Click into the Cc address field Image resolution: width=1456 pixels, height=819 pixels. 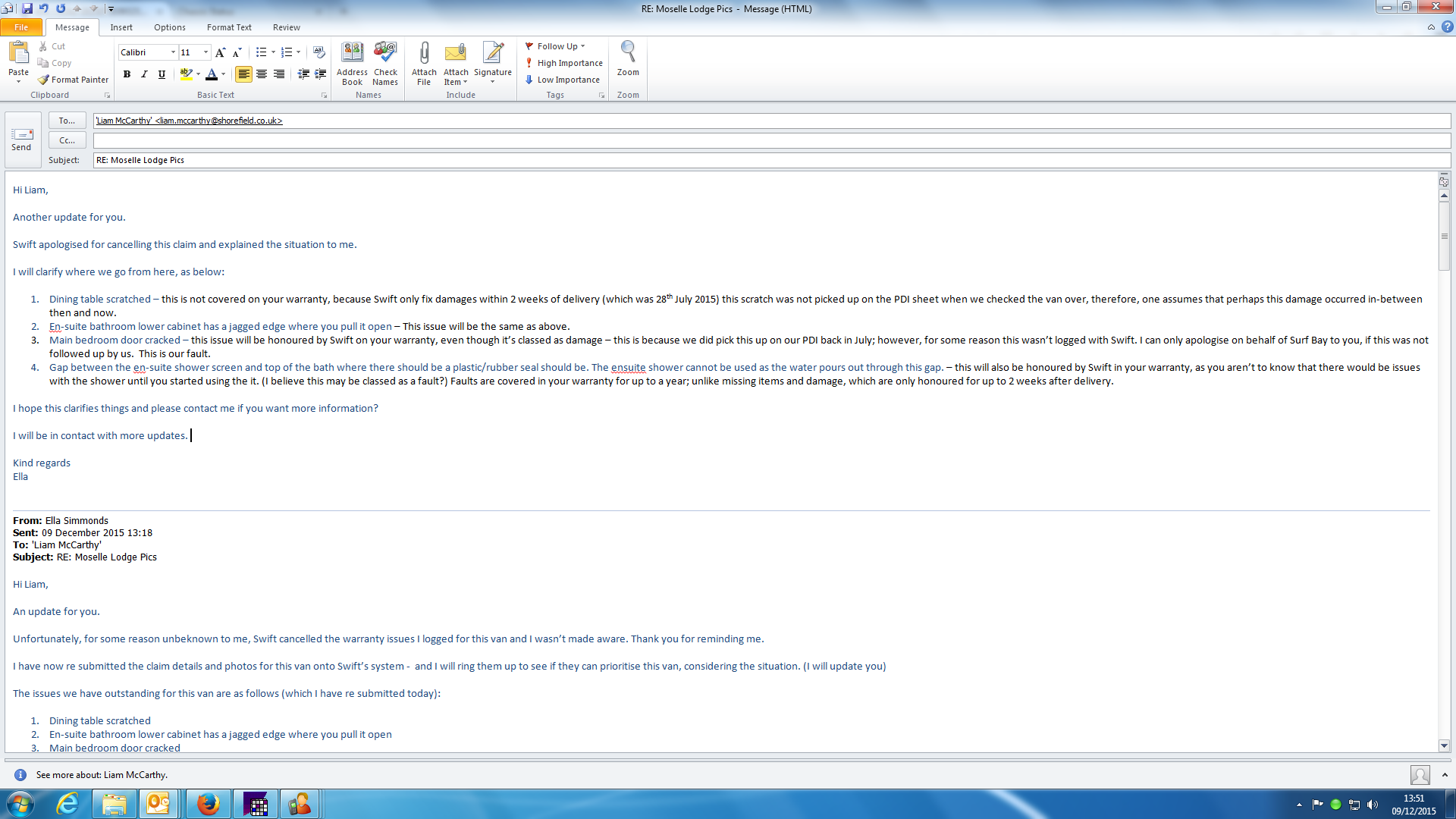point(770,140)
